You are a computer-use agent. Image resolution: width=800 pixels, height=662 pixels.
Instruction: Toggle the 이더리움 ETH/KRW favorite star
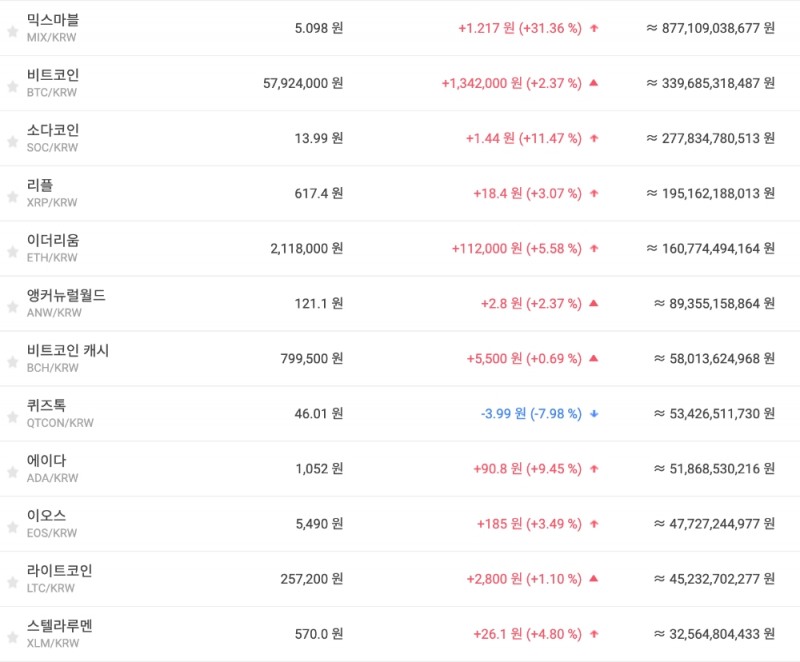[x=13, y=252]
